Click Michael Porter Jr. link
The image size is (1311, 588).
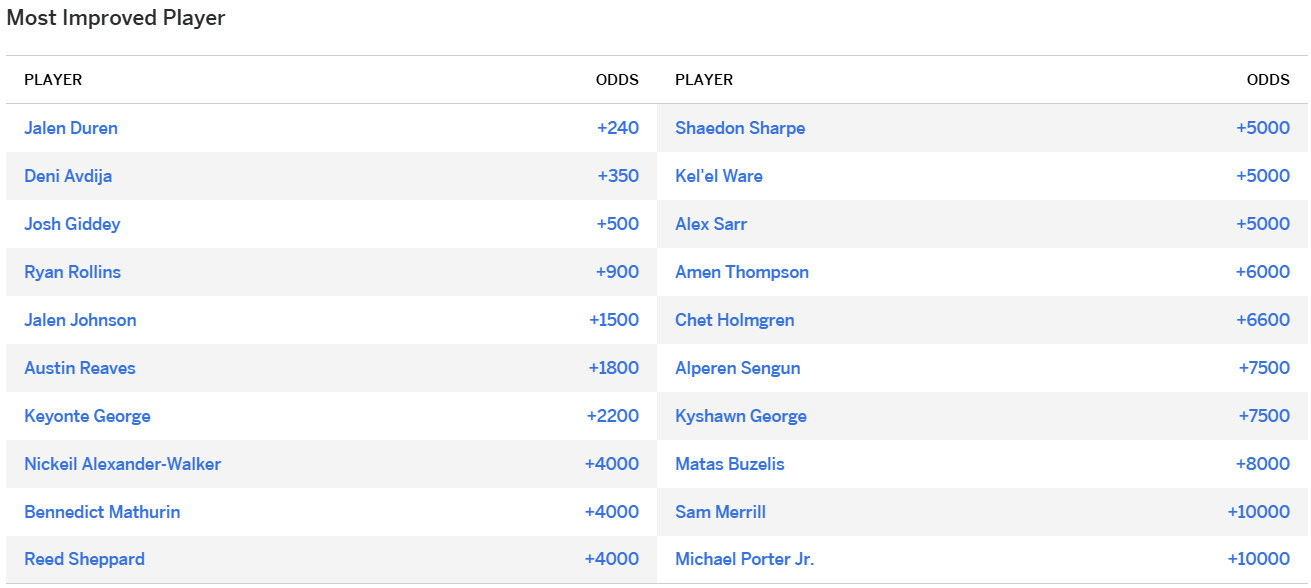tap(745, 560)
